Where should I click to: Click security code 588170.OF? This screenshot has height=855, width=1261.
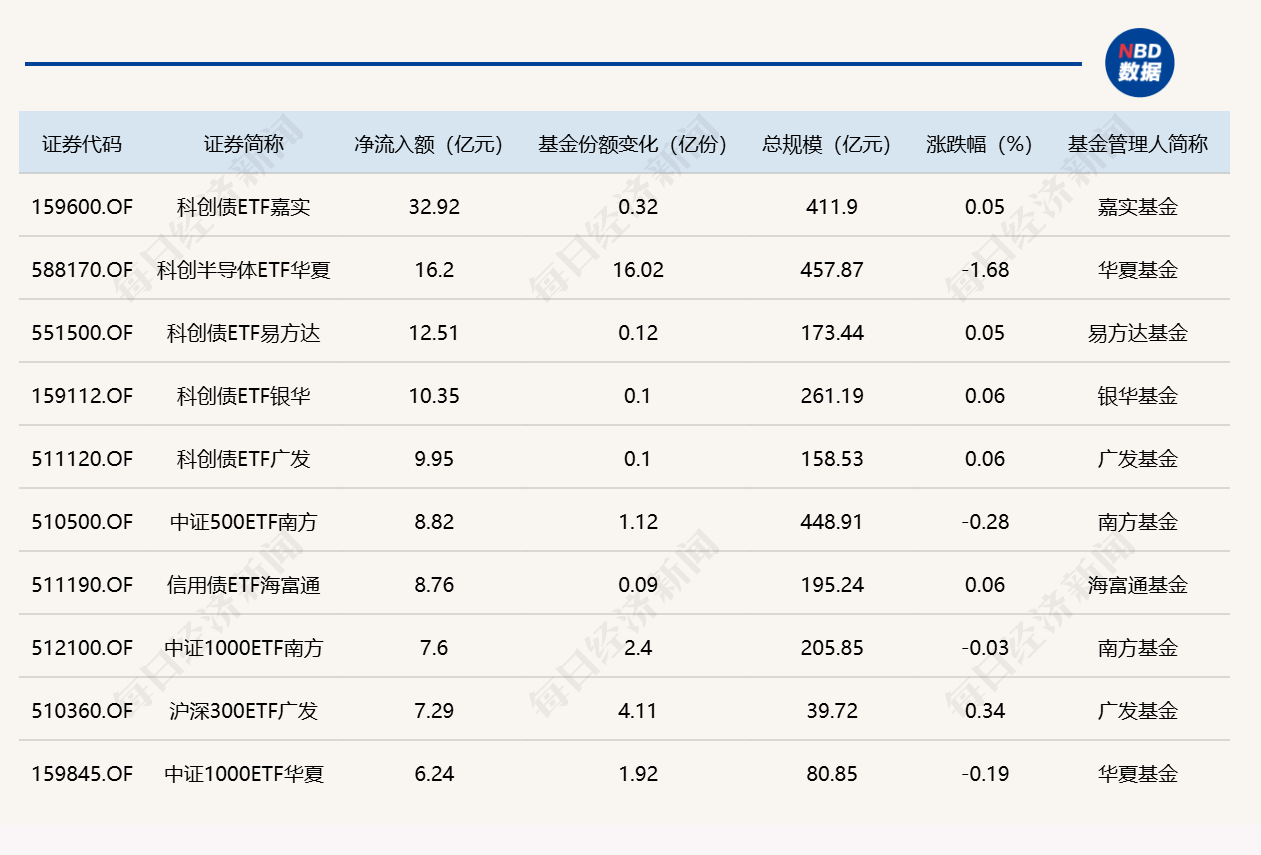click(x=82, y=270)
